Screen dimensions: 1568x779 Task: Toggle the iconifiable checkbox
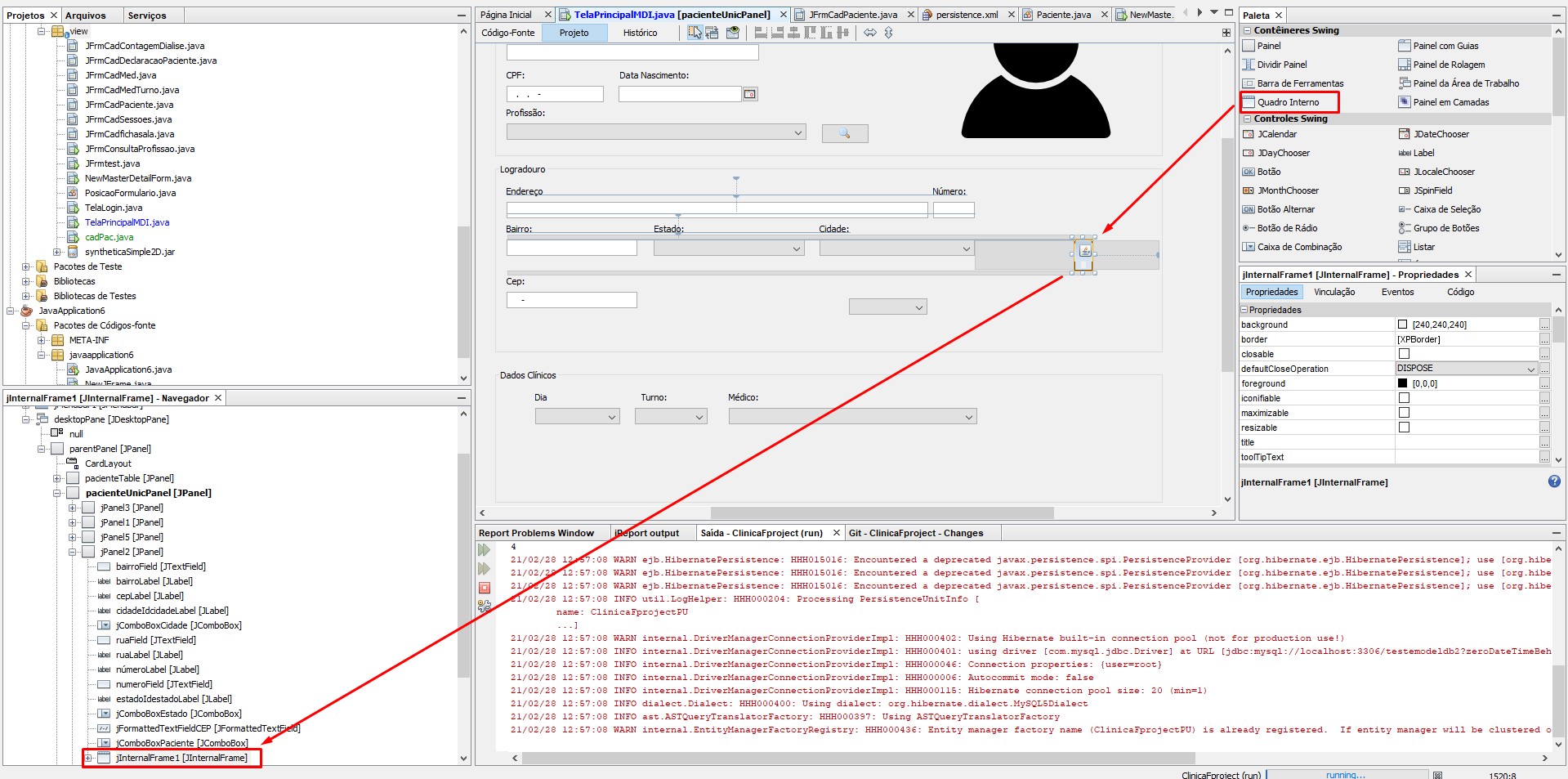point(1404,398)
